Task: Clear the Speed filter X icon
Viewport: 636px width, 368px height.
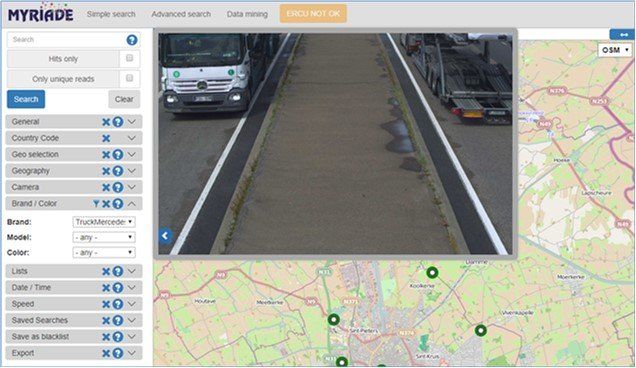Action: (106, 304)
